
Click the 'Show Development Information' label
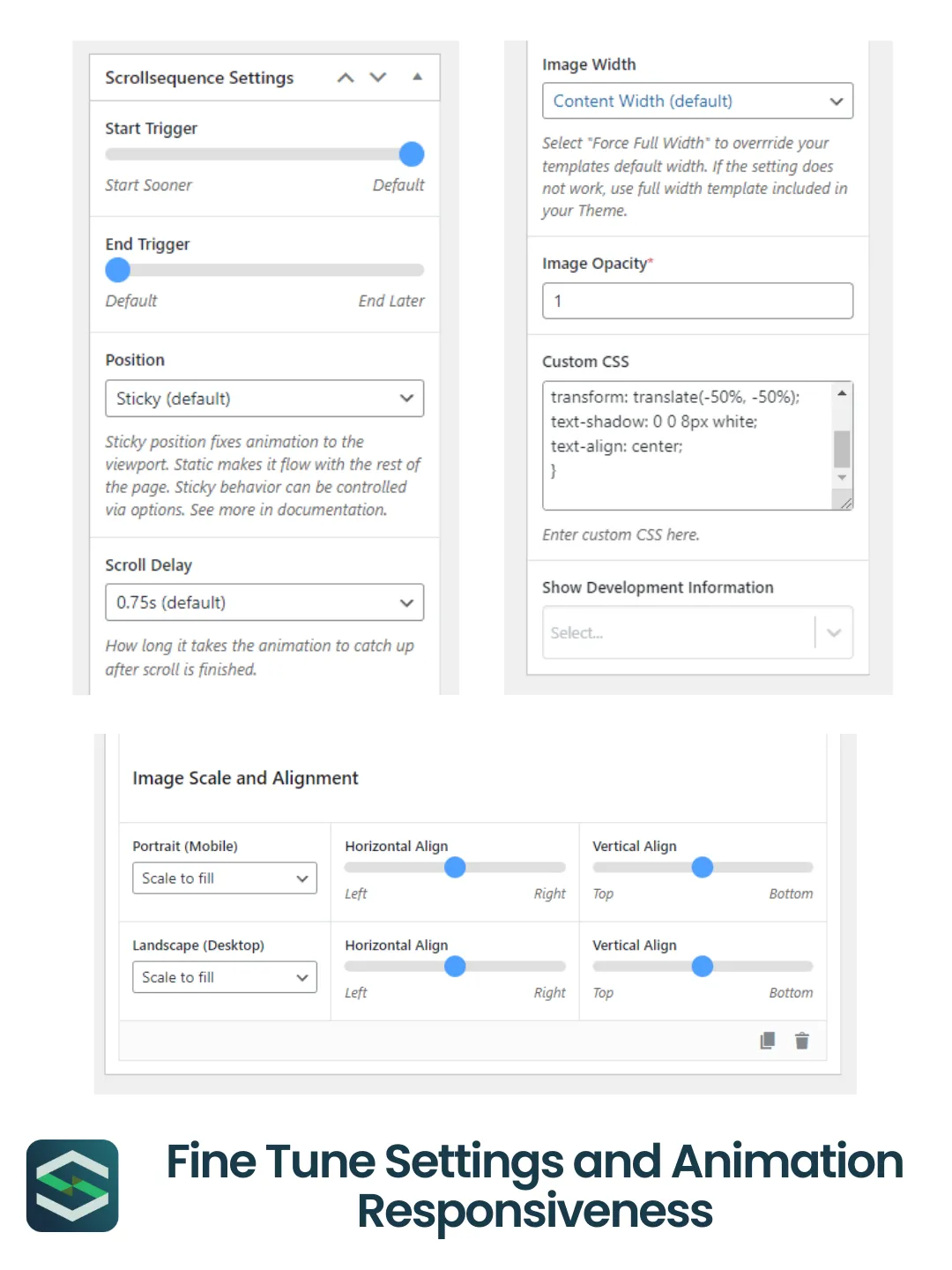pos(658,587)
